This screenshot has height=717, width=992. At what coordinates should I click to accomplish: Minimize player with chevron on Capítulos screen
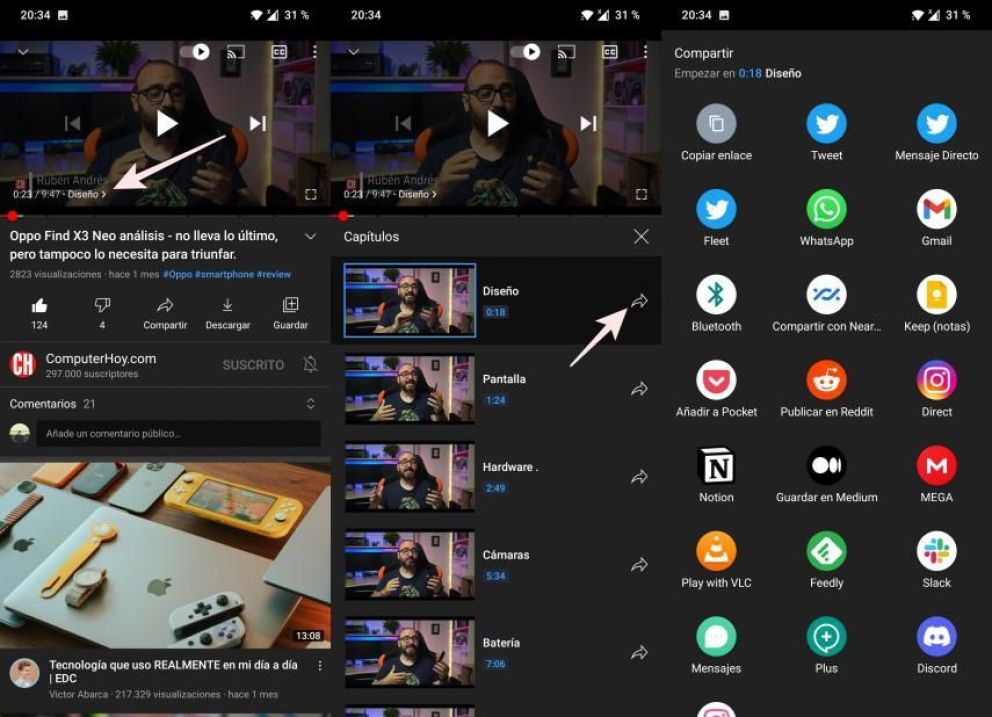click(354, 52)
